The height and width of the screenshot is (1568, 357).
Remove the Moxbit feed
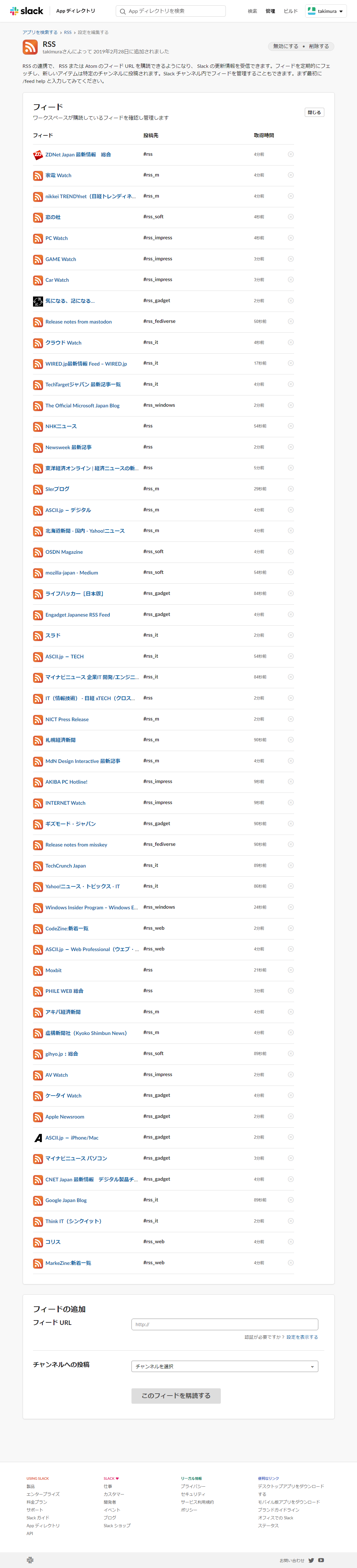[x=291, y=970]
